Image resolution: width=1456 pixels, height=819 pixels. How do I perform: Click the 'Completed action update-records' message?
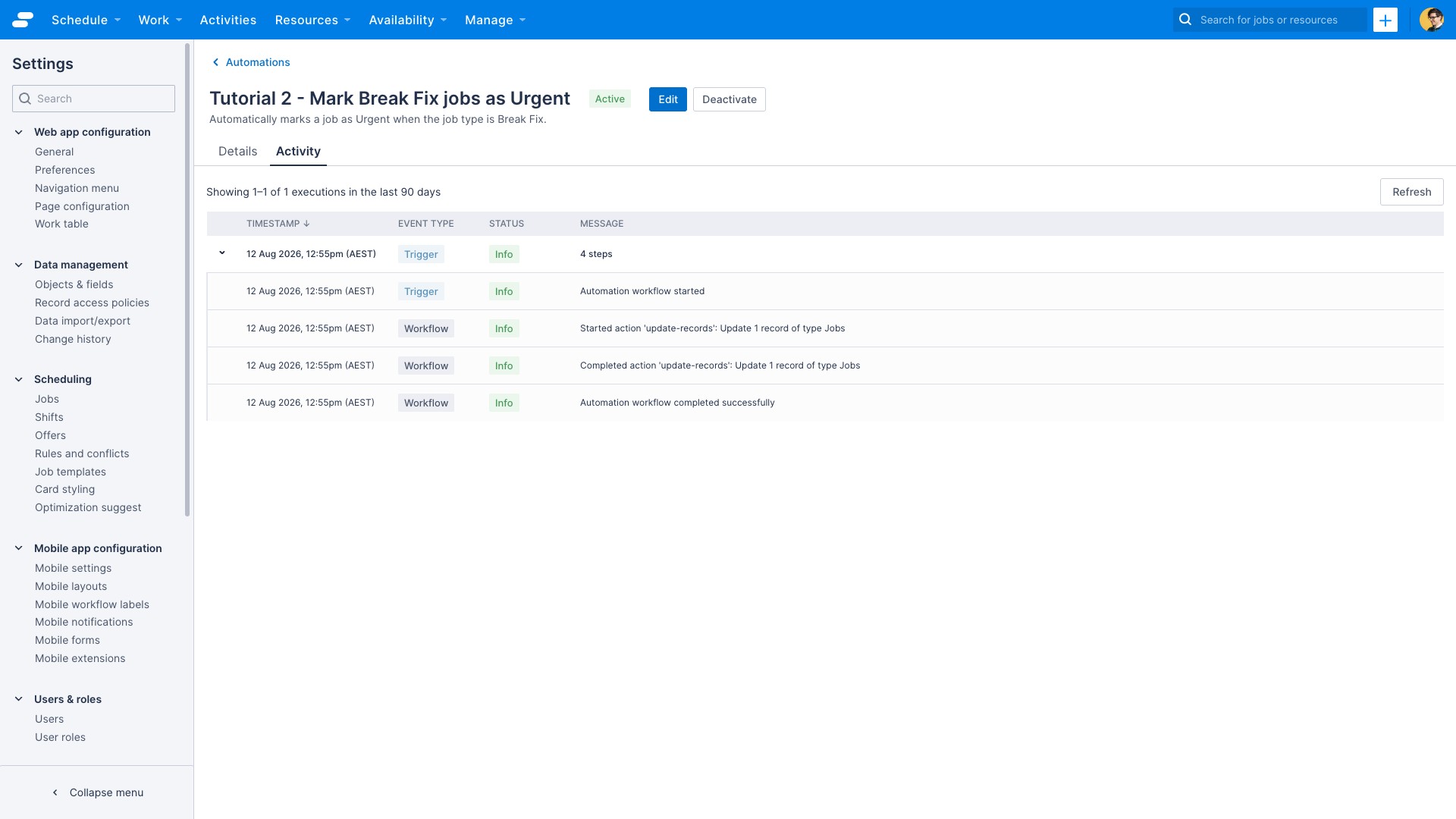(x=720, y=366)
